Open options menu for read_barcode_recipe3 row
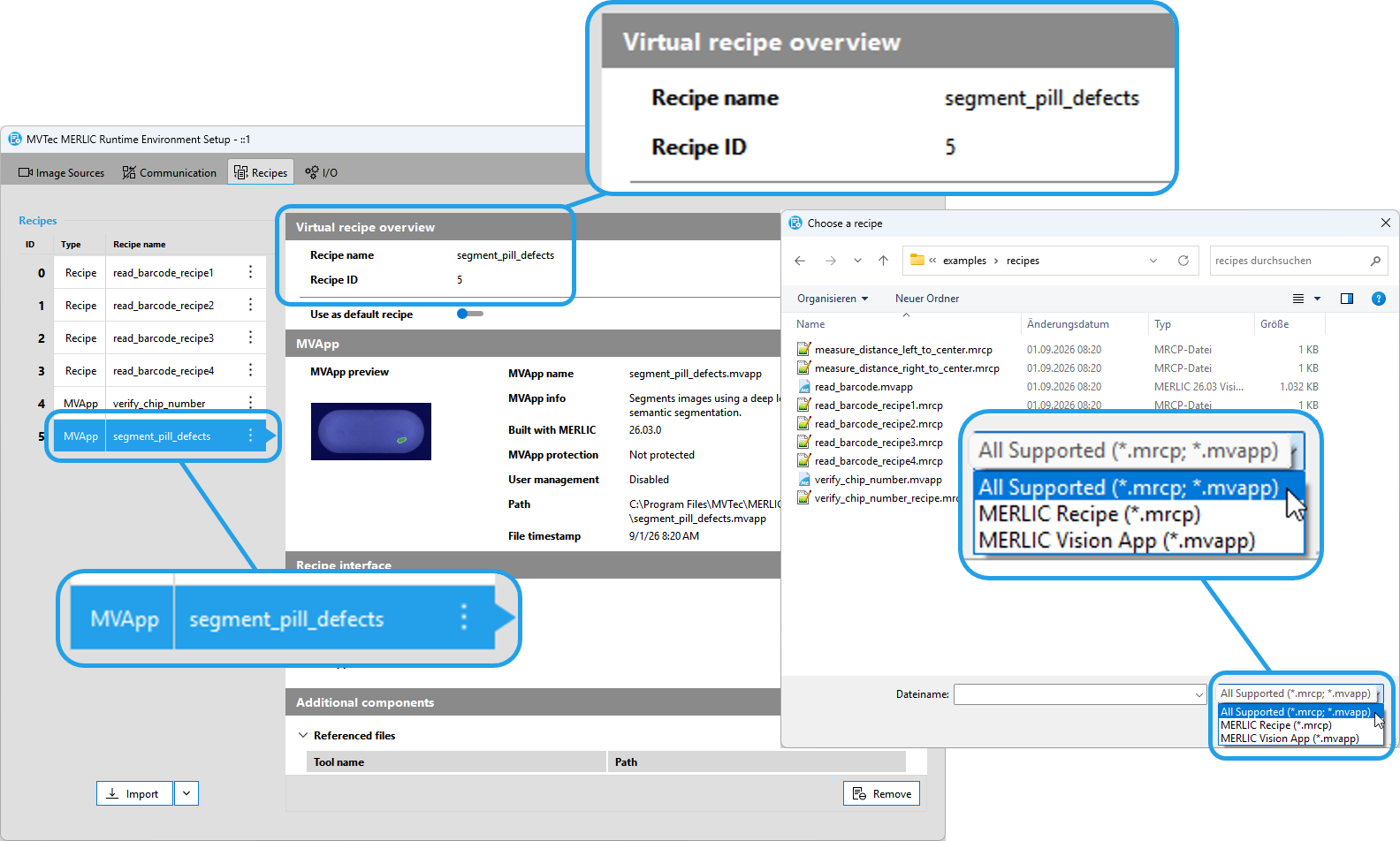The height and width of the screenshot is (841, 1400). pyautogui.click(x=250, y=337)
